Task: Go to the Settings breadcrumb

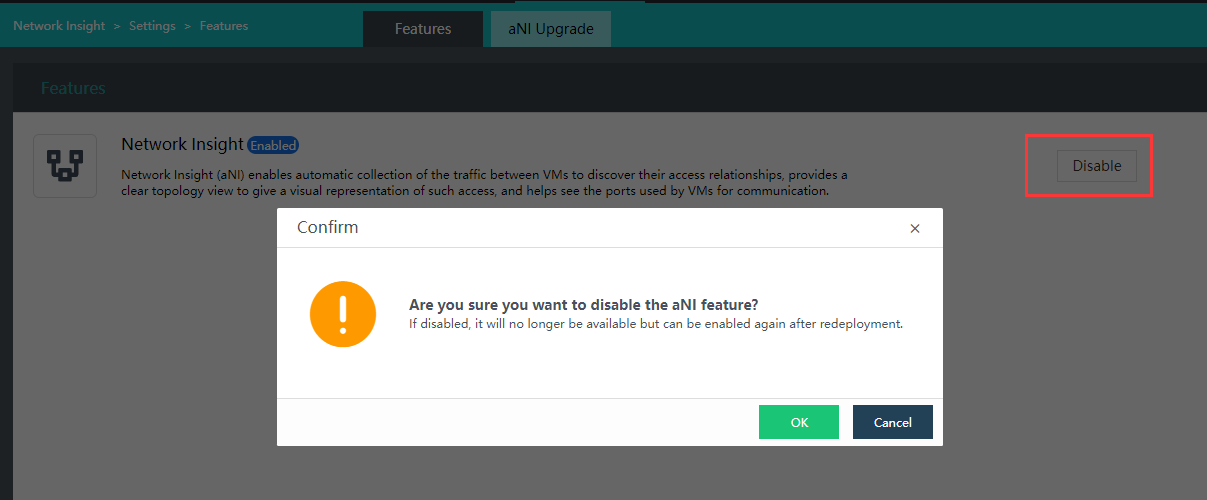Action: [152, 26]
